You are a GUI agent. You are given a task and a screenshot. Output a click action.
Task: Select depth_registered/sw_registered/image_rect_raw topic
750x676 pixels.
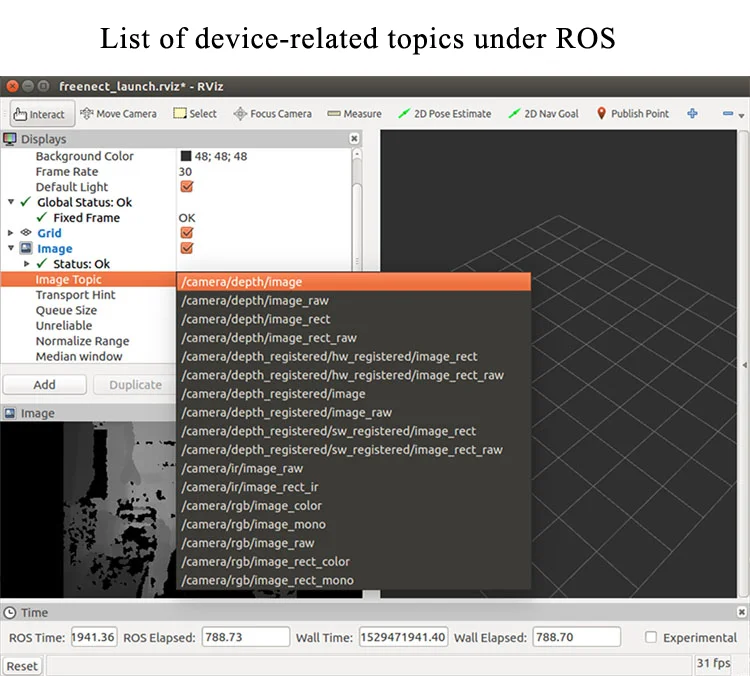[353, 450]
